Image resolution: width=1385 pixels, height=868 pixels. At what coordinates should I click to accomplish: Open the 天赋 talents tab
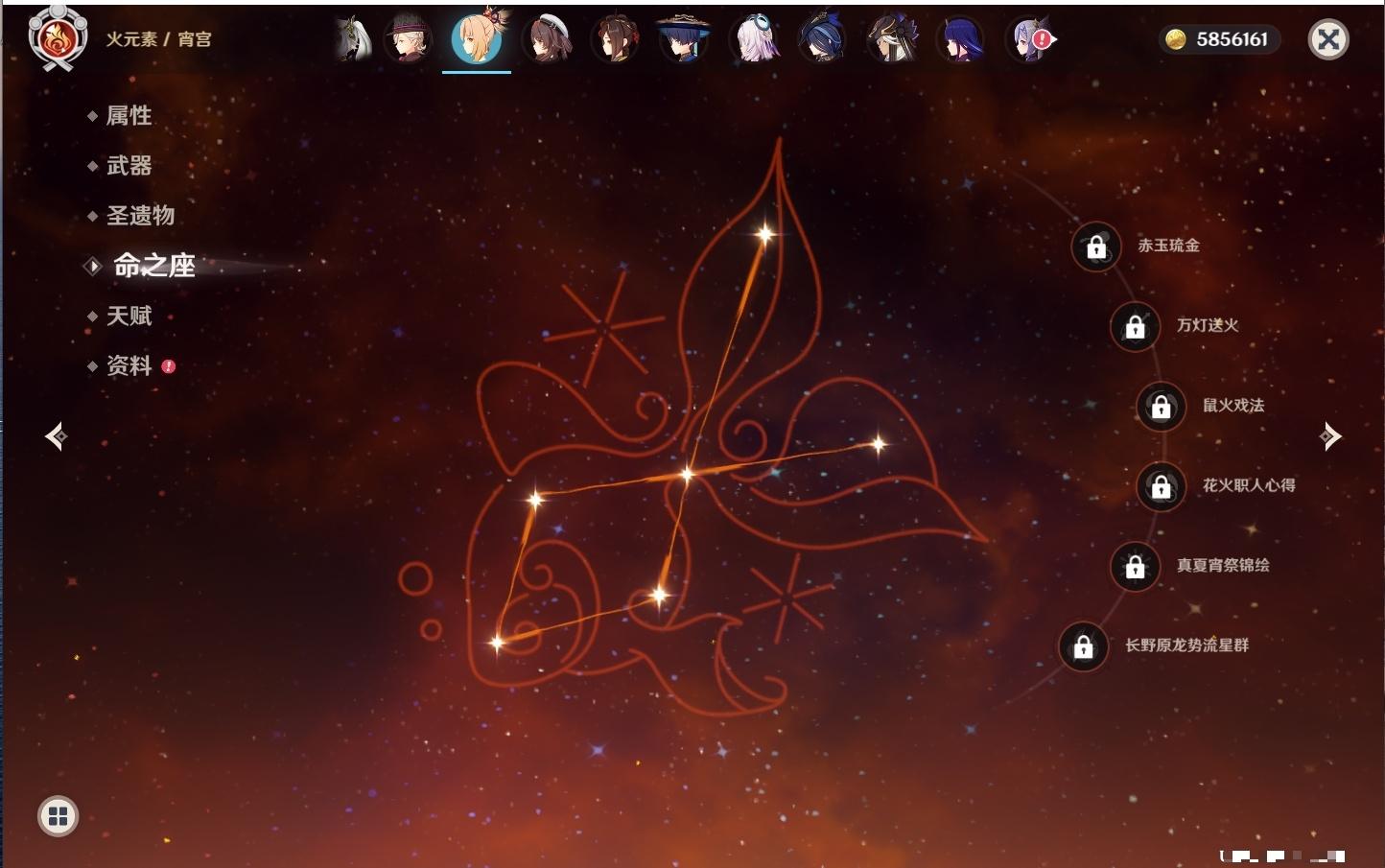129,316
